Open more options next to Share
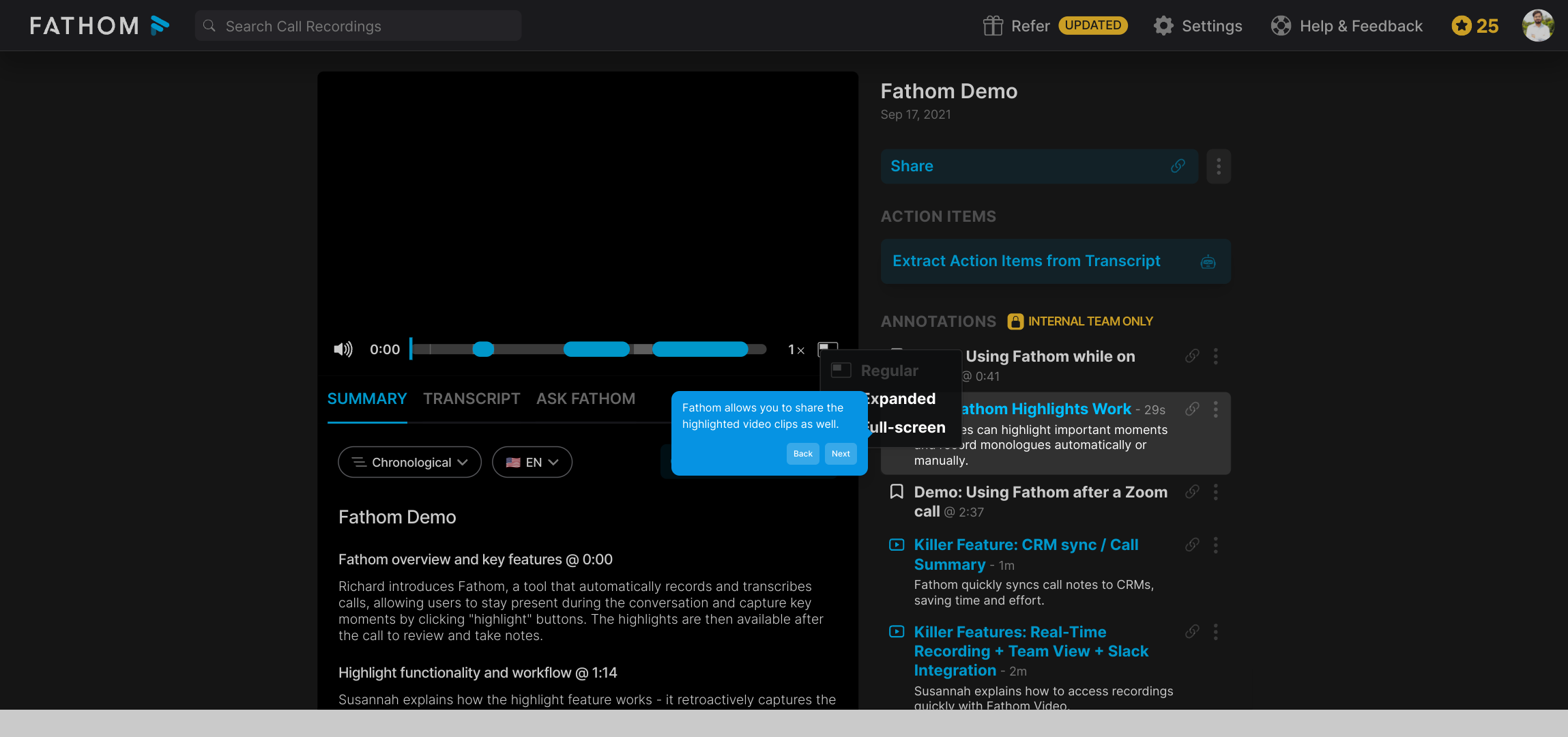Image resolution: width=1568 pixels, height=737 pixels. (1219, 167)
